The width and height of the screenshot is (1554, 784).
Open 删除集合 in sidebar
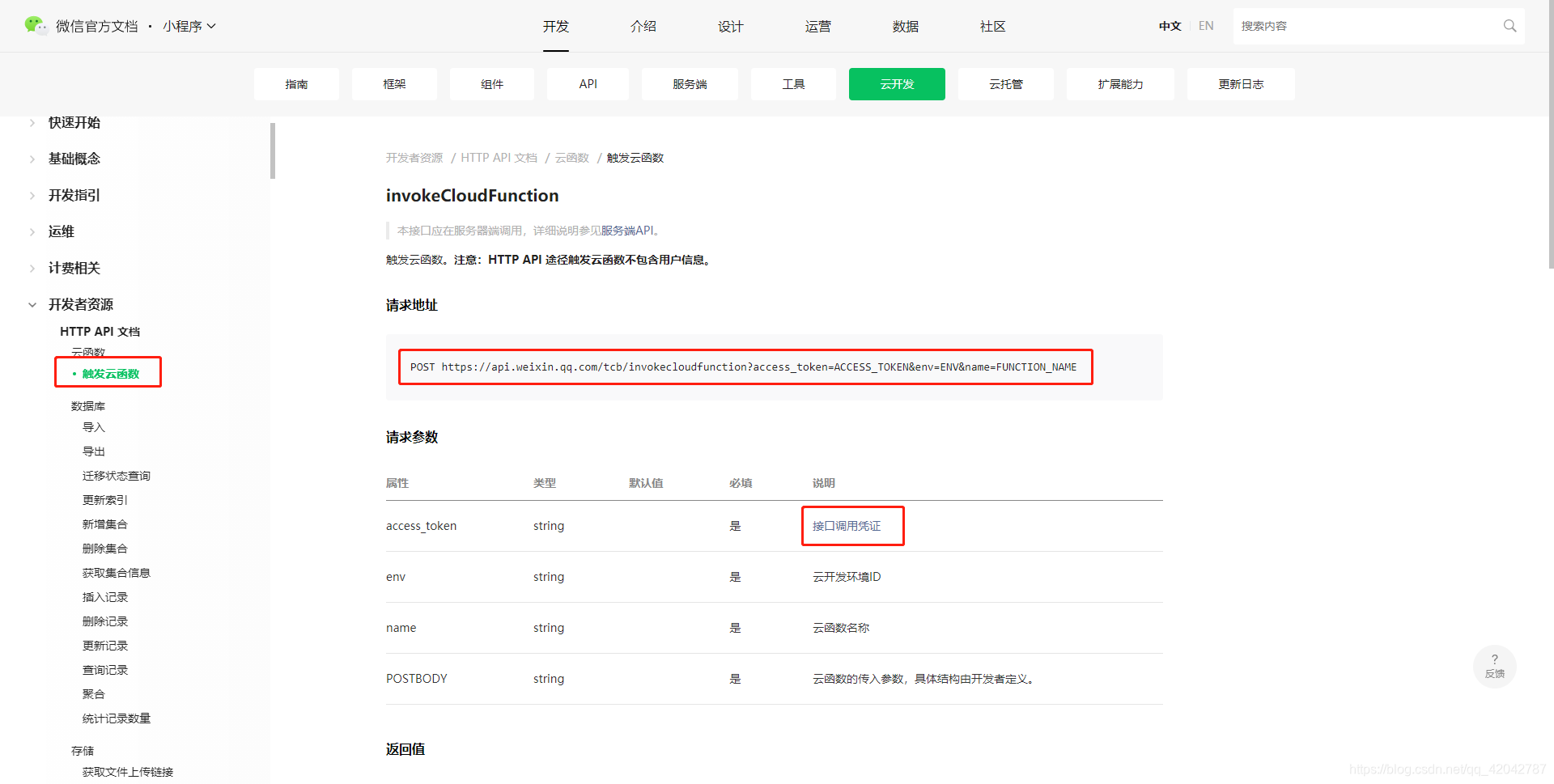[x=105, y=549]
